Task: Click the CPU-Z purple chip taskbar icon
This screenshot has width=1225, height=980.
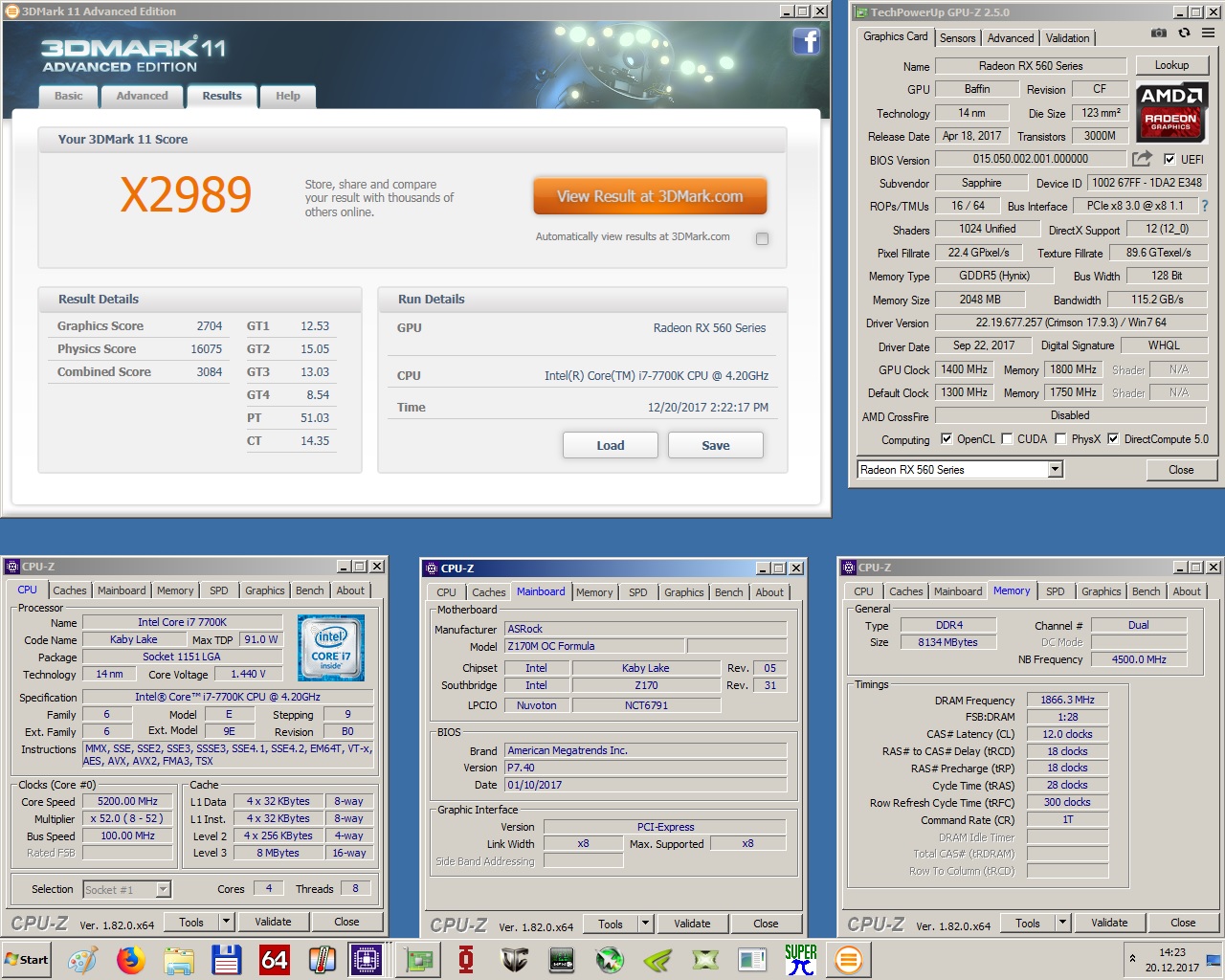Action: click(366, 959)
